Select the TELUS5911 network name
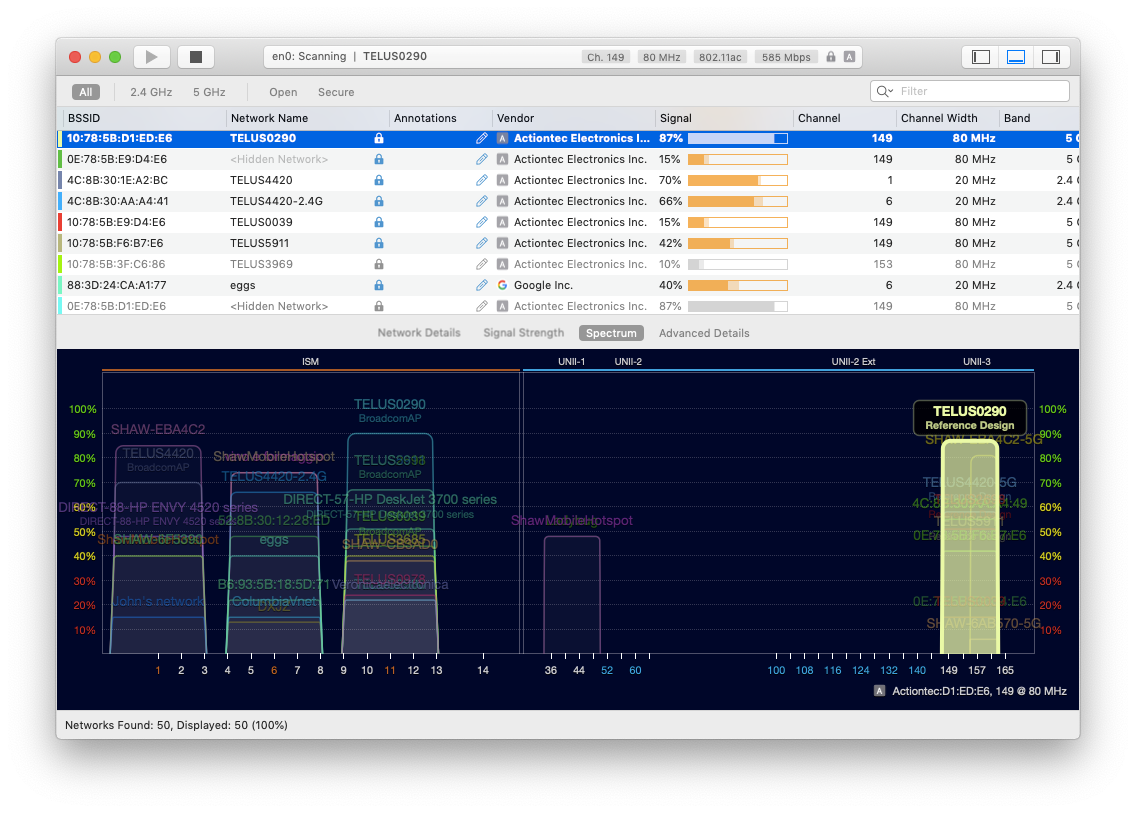The width and height of the screenshot is (1136, 813). tap(259, 243)
